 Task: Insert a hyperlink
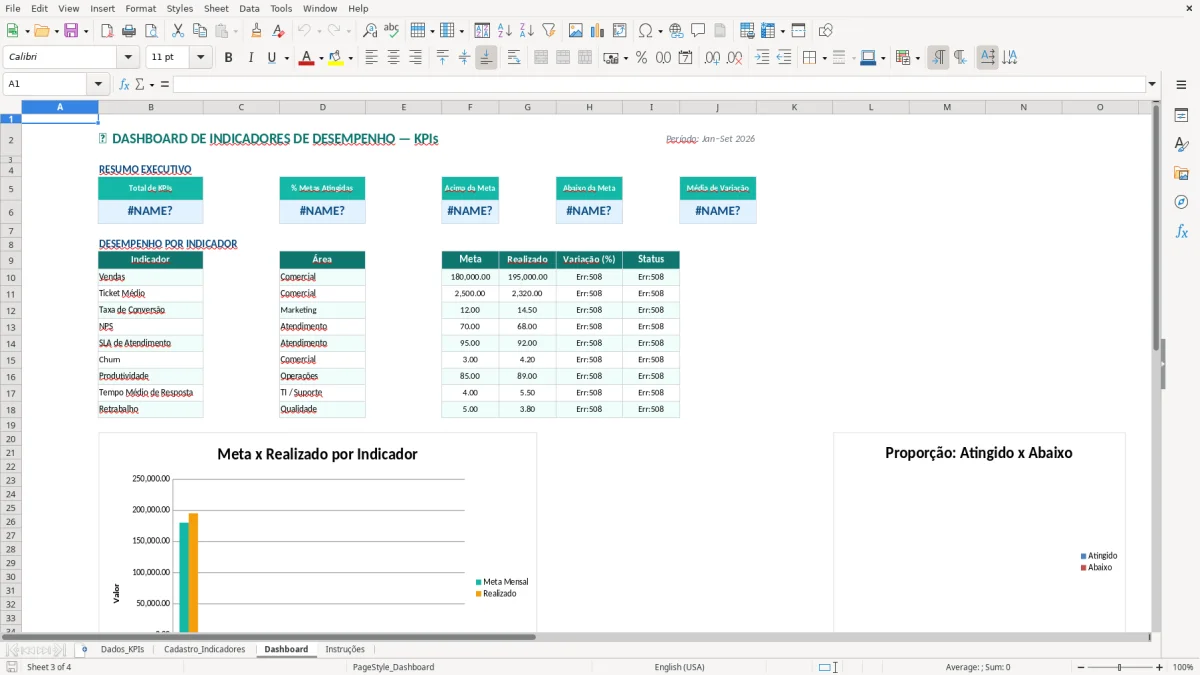pos(677,31)
